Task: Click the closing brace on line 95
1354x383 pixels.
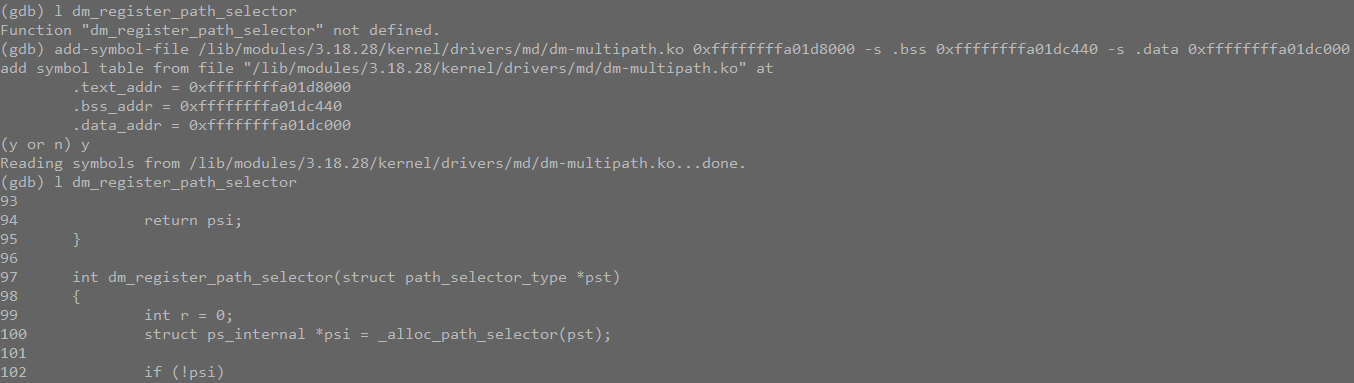Action: pyautogui.click(x=76, y=239)
